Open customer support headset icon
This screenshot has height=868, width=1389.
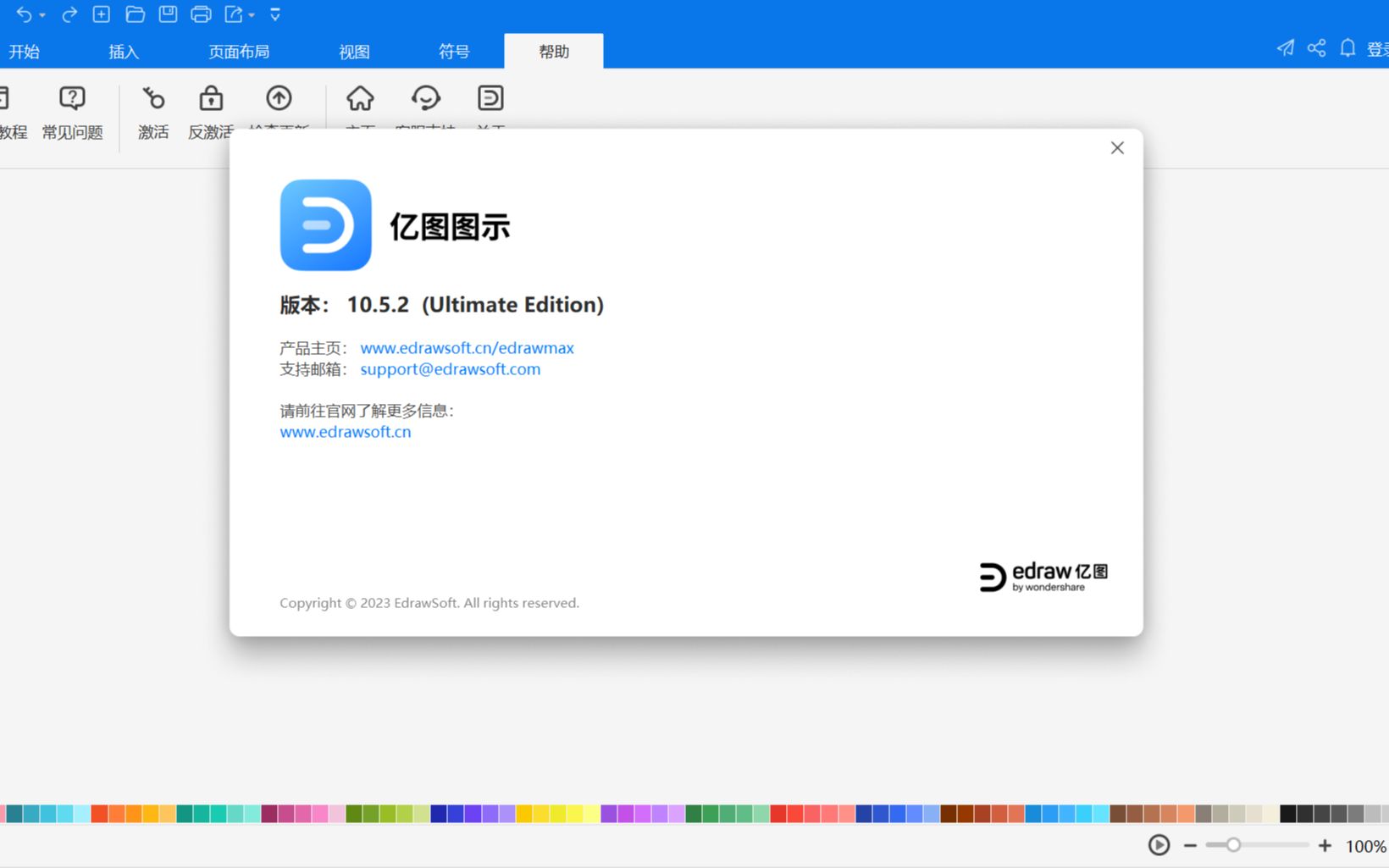[426, 98]
